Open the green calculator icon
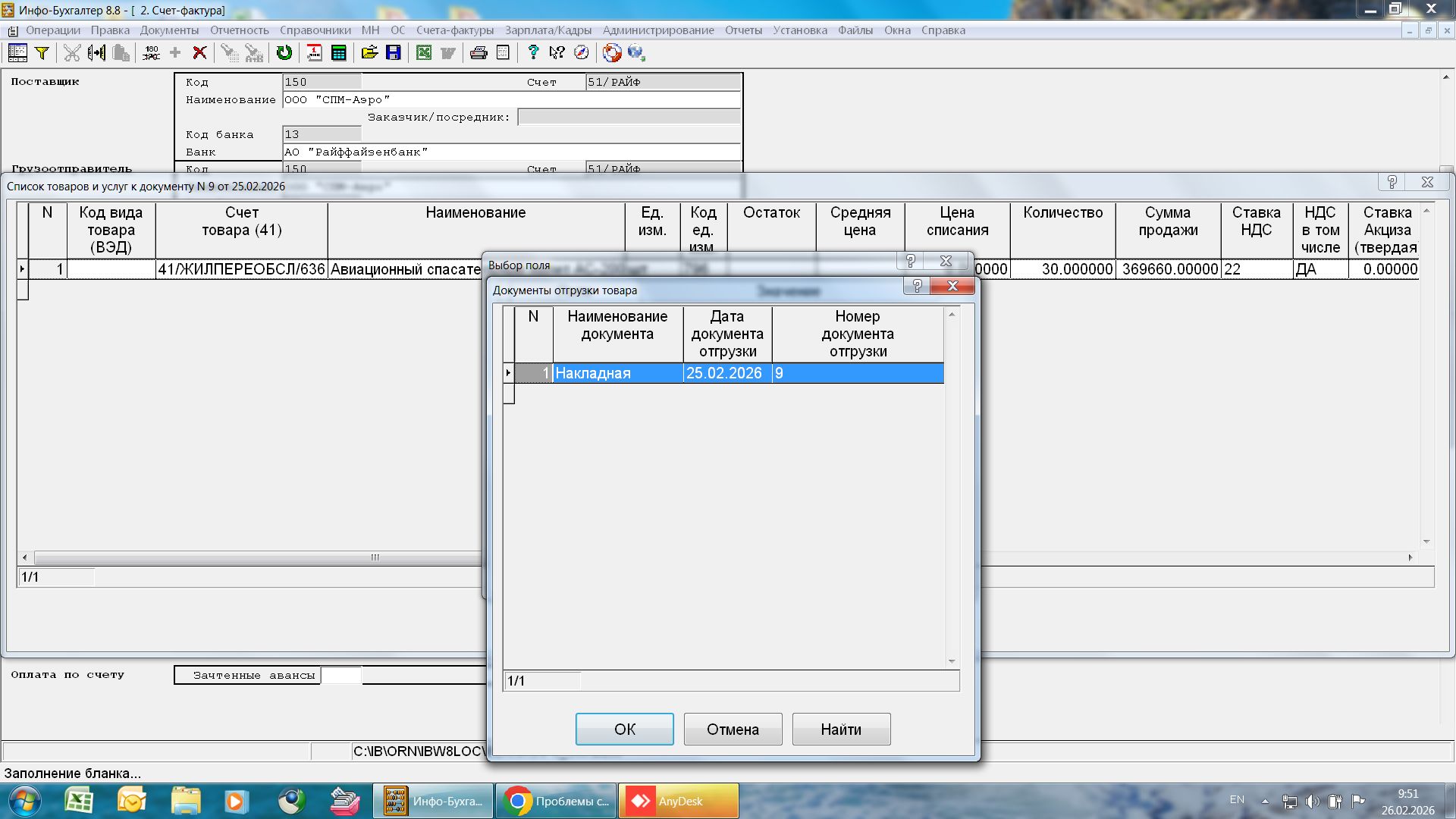The image size is (1456, 819). pyautogui.click(x=339, y=52)
